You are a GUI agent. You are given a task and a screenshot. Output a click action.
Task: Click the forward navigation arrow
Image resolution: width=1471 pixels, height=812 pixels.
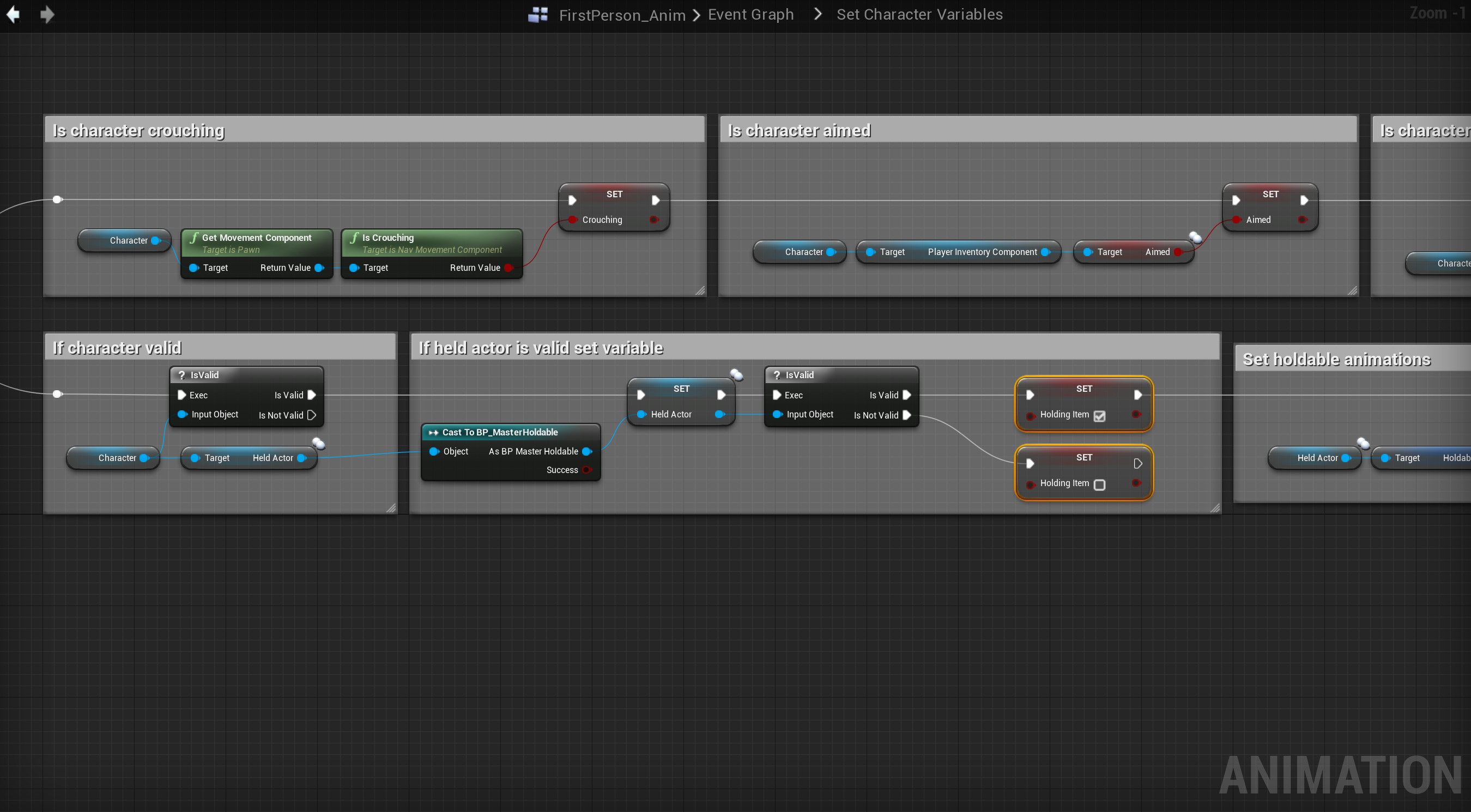47,14
